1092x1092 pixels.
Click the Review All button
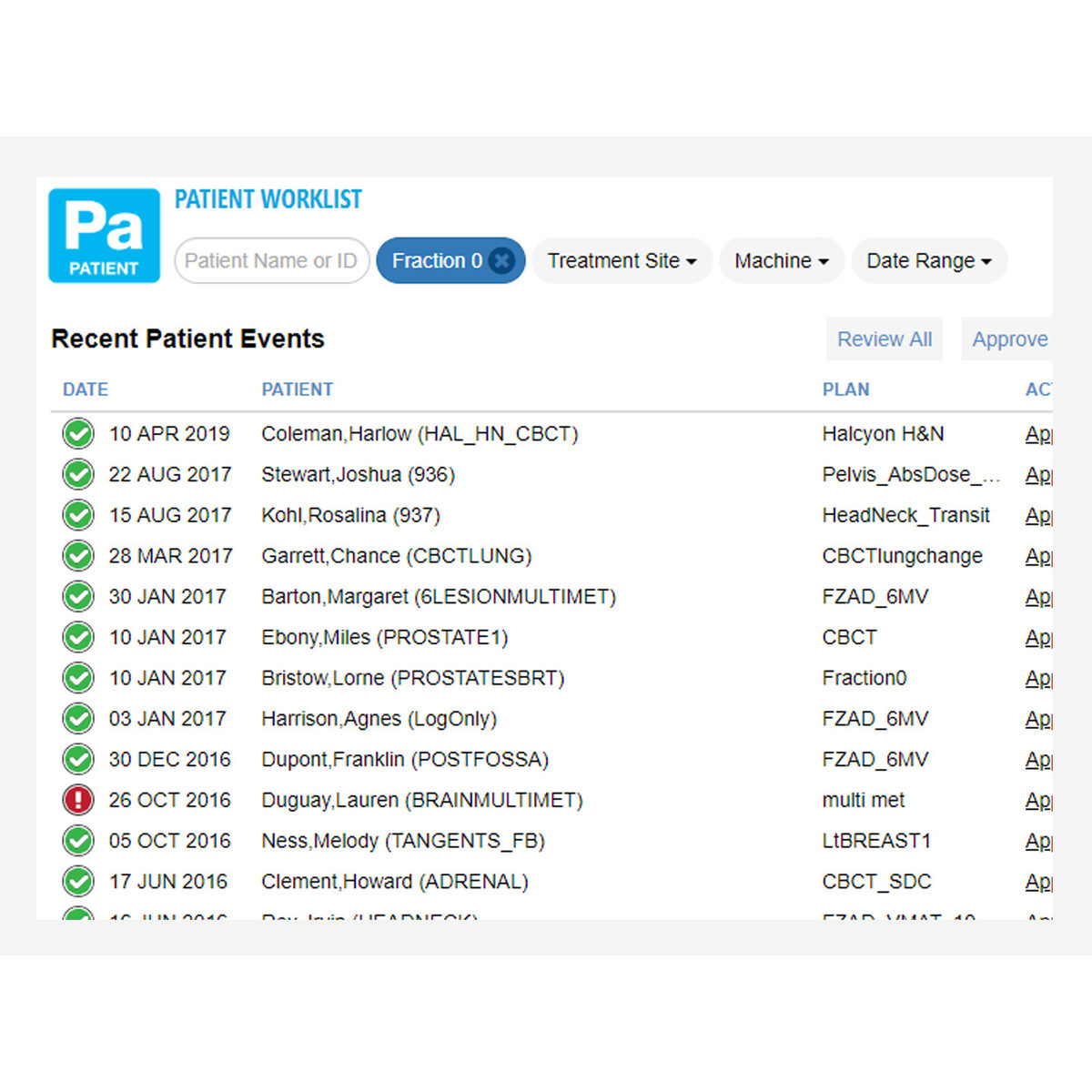pos(885,339)
